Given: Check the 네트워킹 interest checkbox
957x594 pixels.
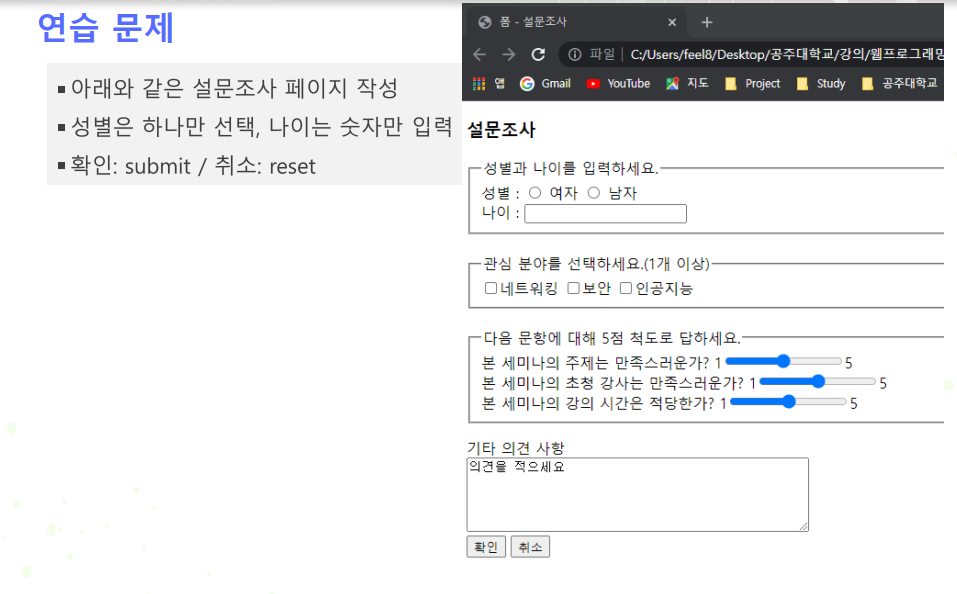Looking at the screenshot, I should [491, 289].
